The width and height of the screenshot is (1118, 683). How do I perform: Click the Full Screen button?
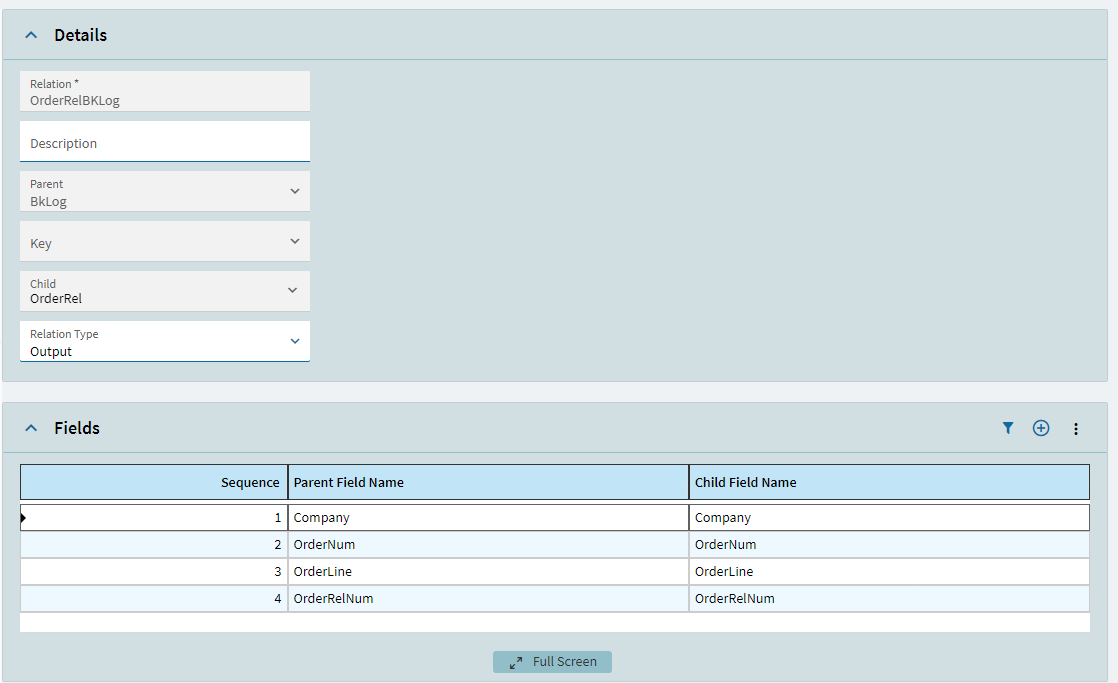point(552,661)
